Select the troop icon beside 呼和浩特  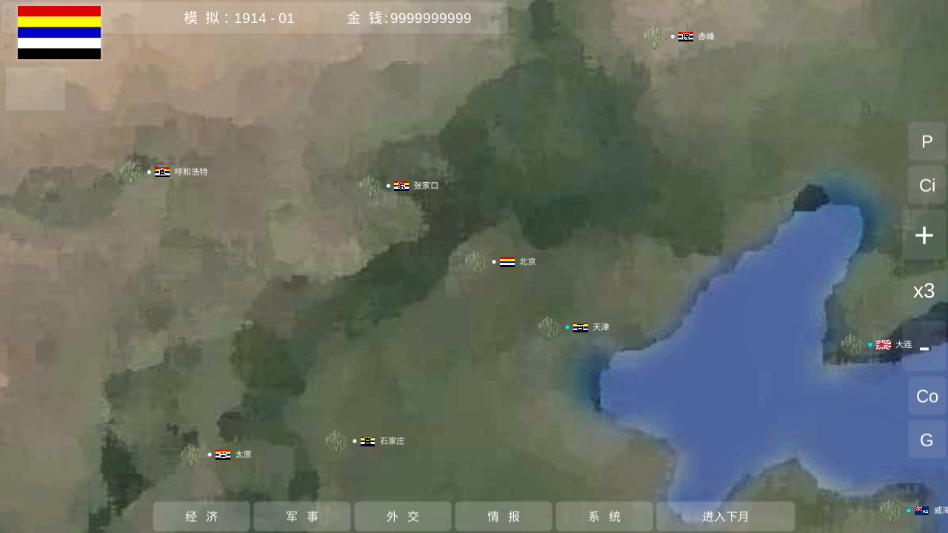tap(131, 172)
